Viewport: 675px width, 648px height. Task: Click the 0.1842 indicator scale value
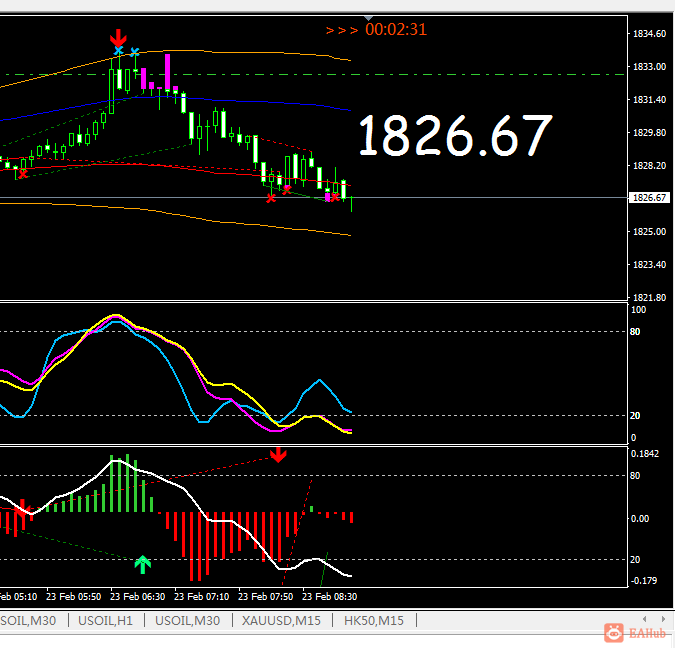tap(644, 453)
